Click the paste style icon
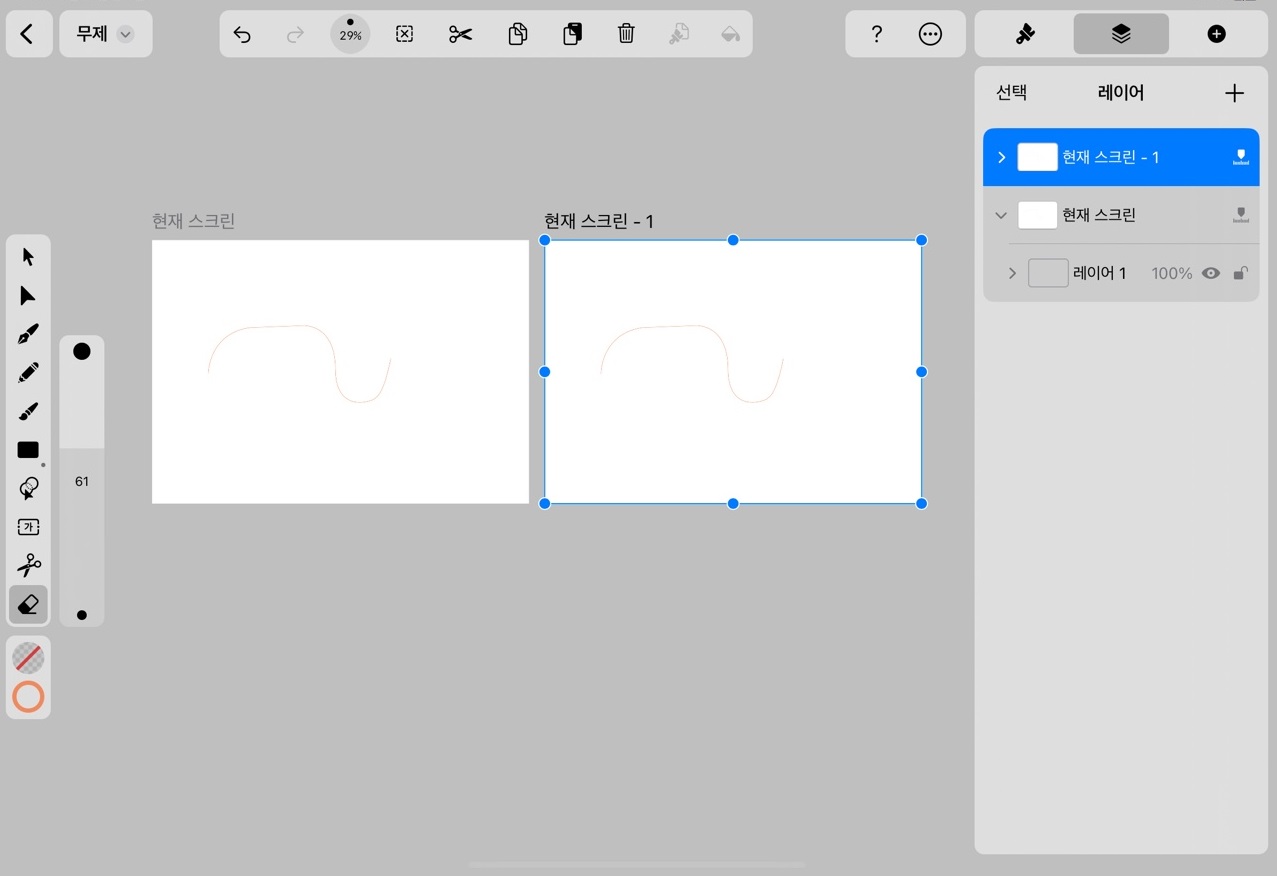This screenshot has width=1277, height=876. tap(679, 35)
